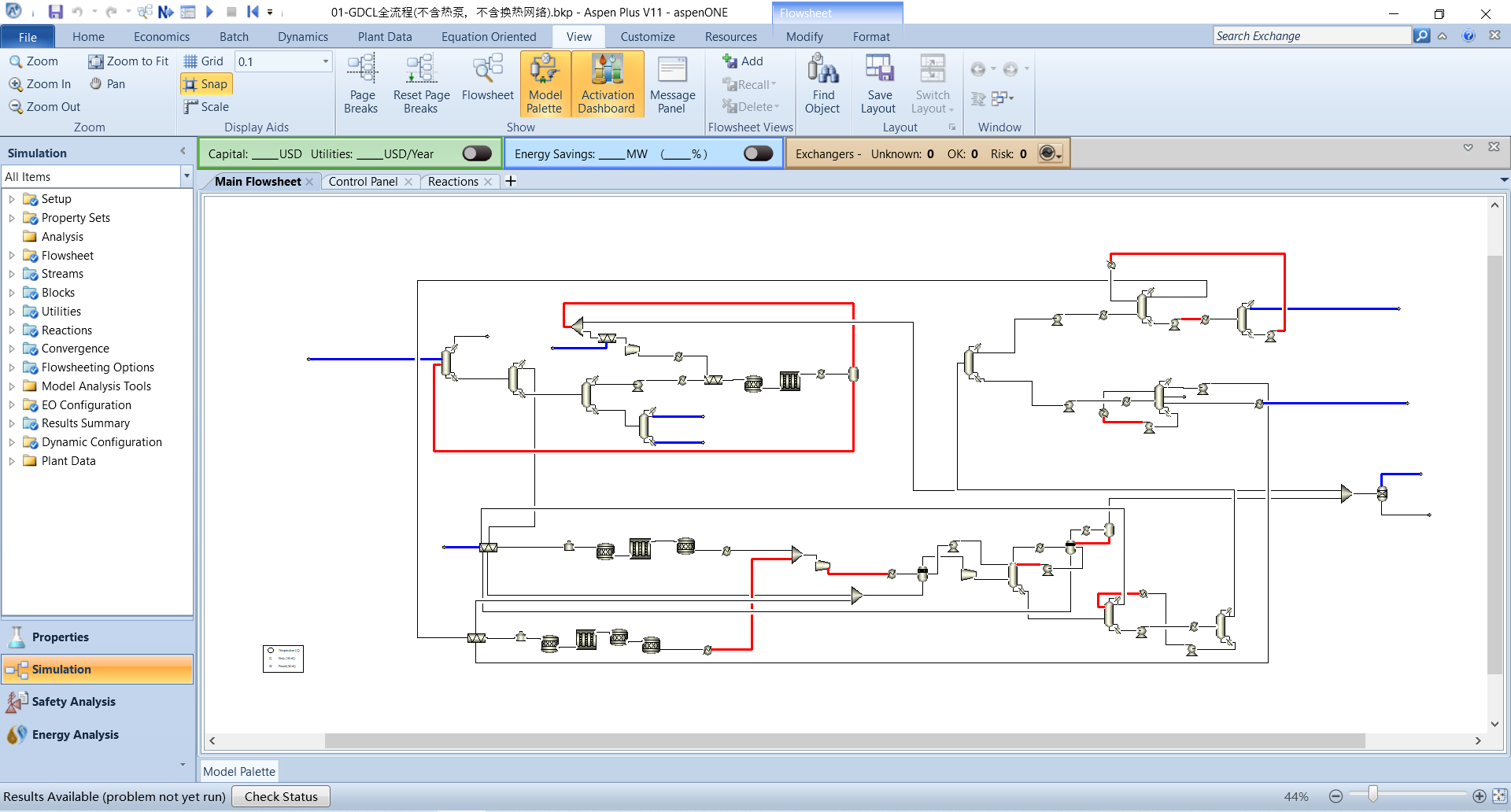Run the simulation with the play icon
1511x812 pixels.
coord(209,12)
